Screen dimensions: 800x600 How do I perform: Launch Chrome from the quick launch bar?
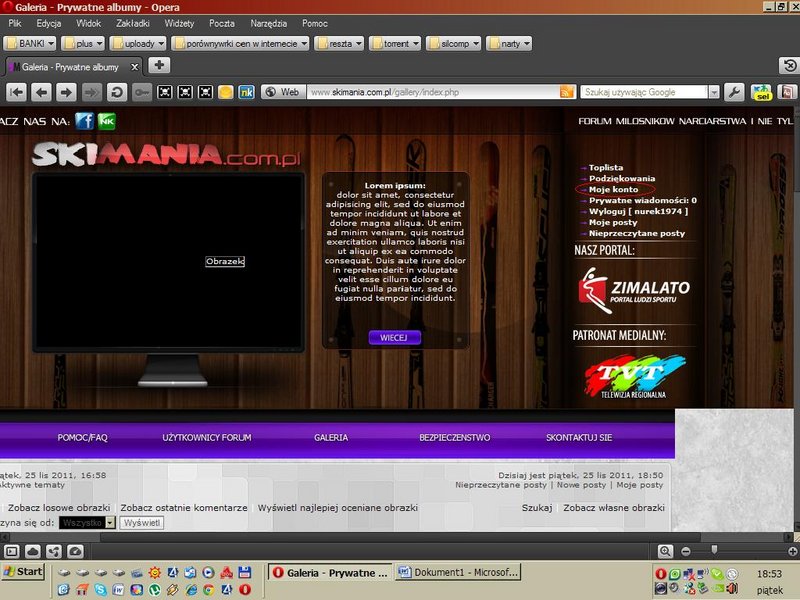tap(209, 590)
